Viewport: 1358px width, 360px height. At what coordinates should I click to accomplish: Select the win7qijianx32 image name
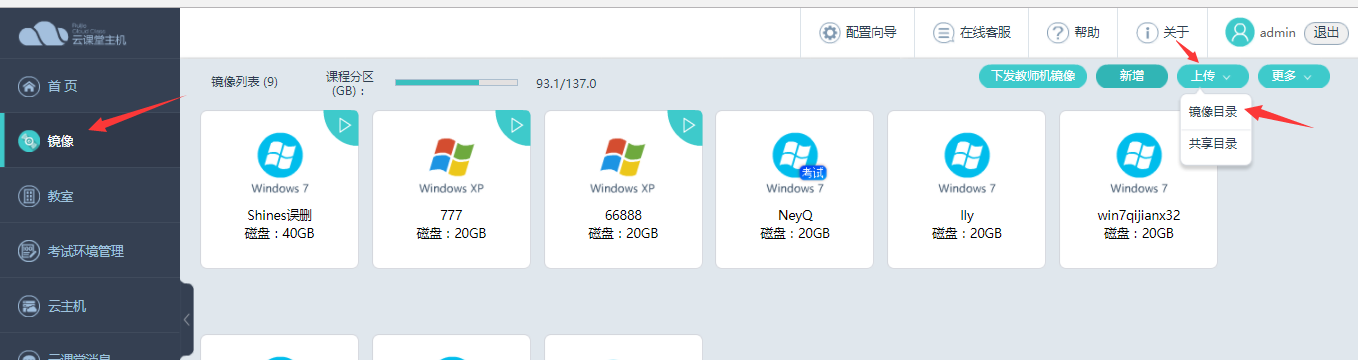pyautogui.click(x=1138, y=215)
